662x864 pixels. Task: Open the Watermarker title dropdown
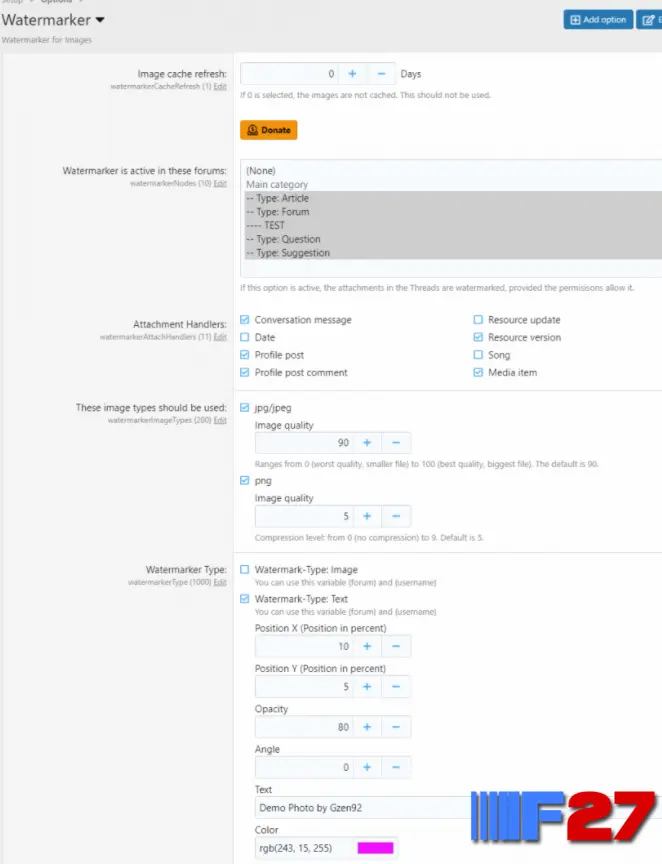coord(99,20)
